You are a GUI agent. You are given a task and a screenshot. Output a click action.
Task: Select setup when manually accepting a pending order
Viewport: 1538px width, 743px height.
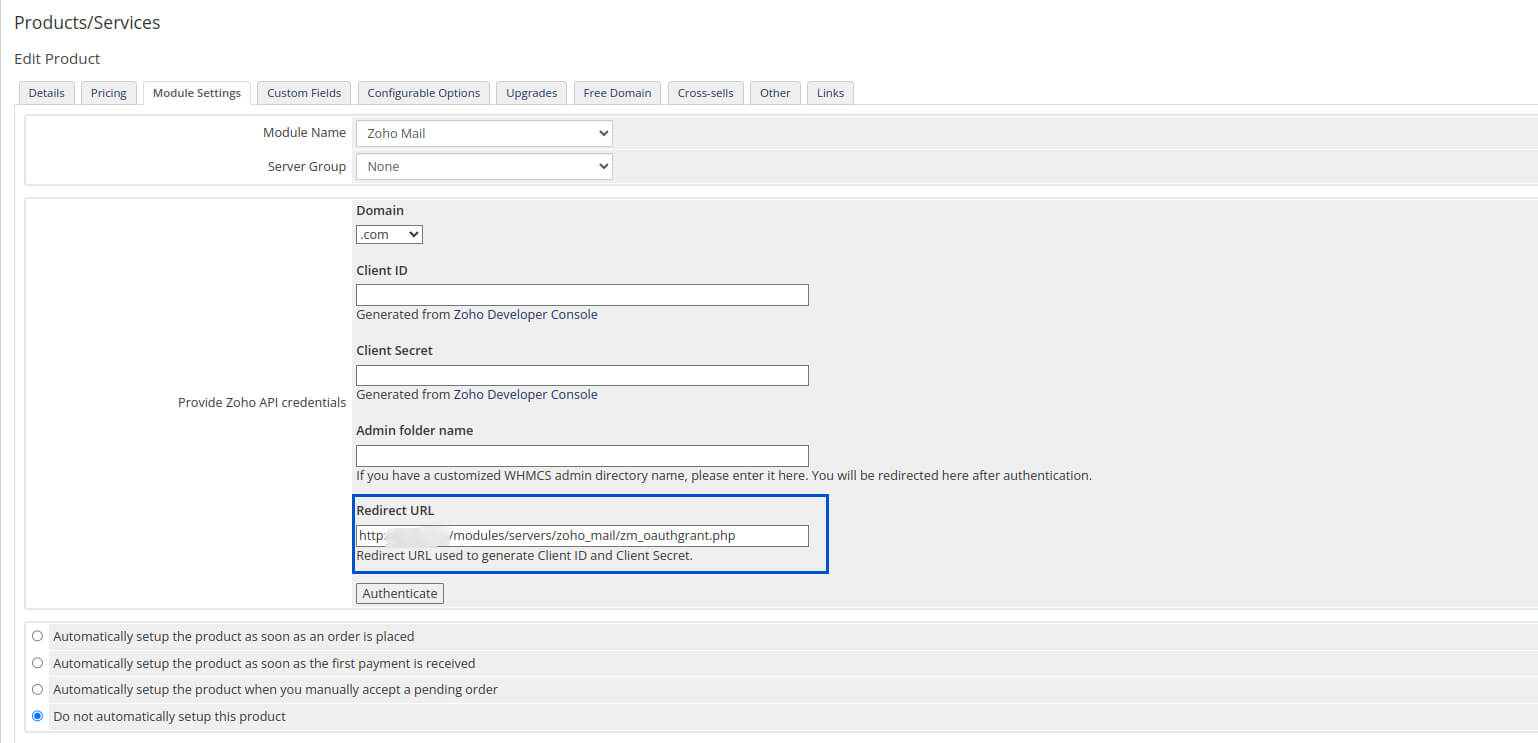37,689
